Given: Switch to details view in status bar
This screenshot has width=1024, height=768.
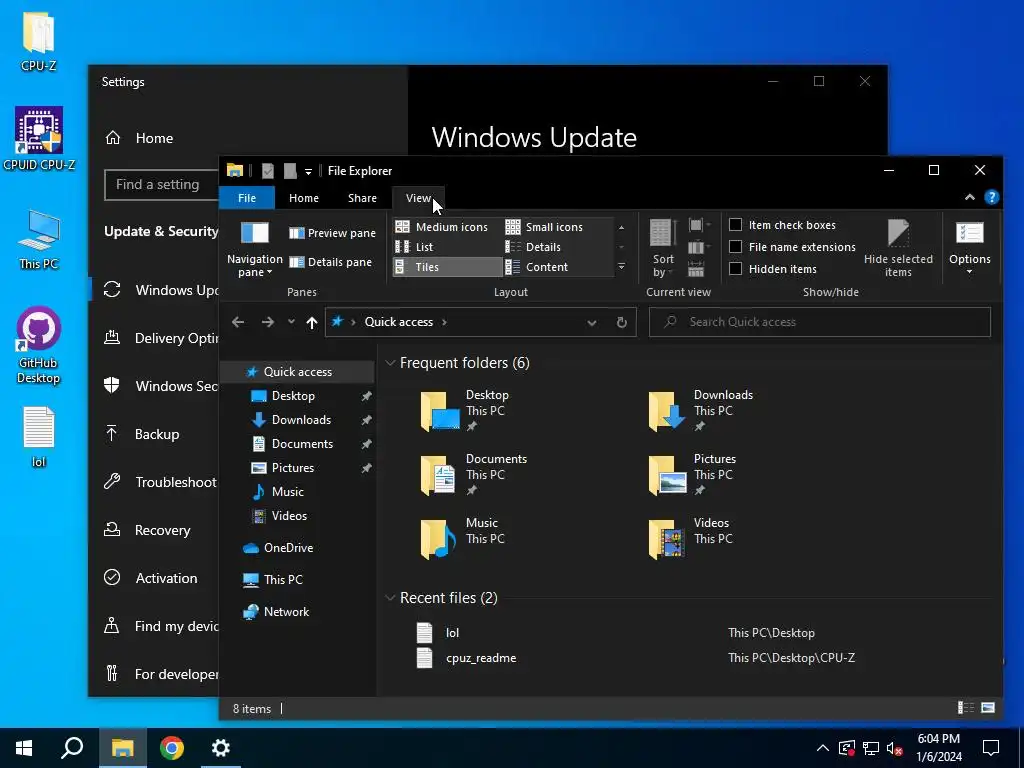Looking at the screenshot, I should [x=965, y=708].
